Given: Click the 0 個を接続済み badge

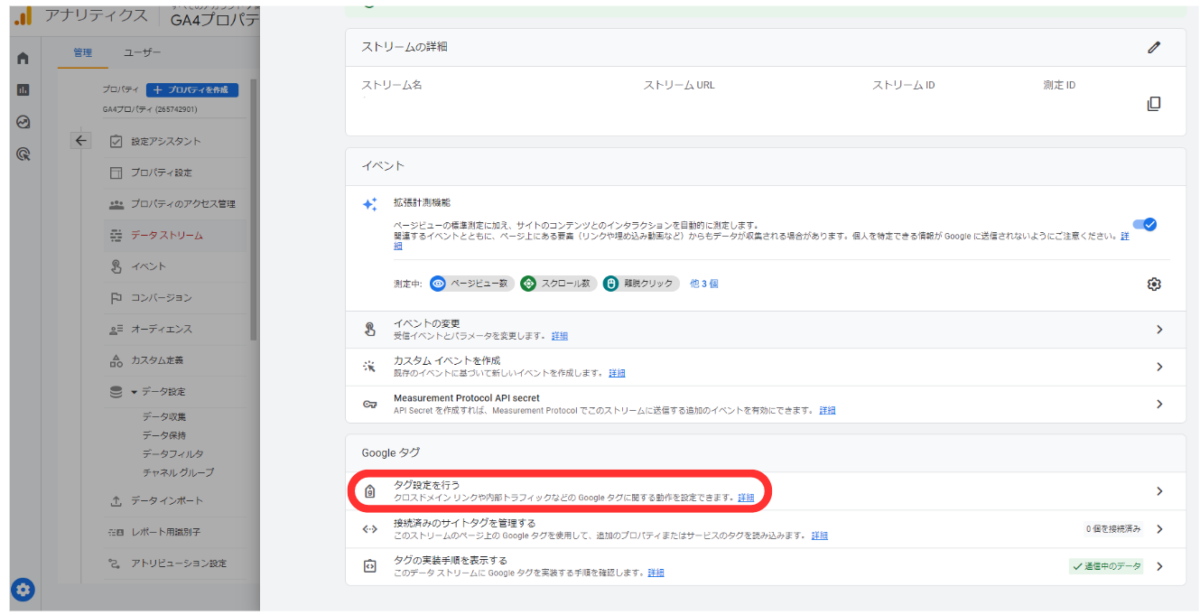Looking at the screenshot, I should [1112, 529].
